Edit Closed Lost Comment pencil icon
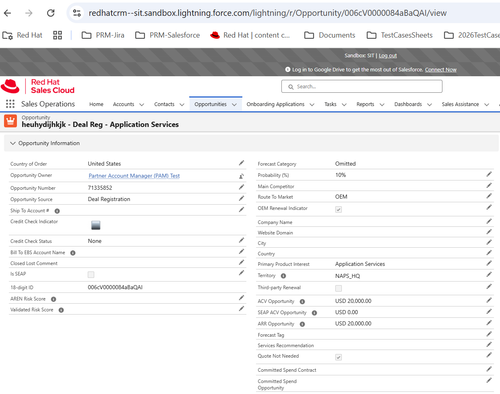Screen dimensions: 500x394 [242, 262]
